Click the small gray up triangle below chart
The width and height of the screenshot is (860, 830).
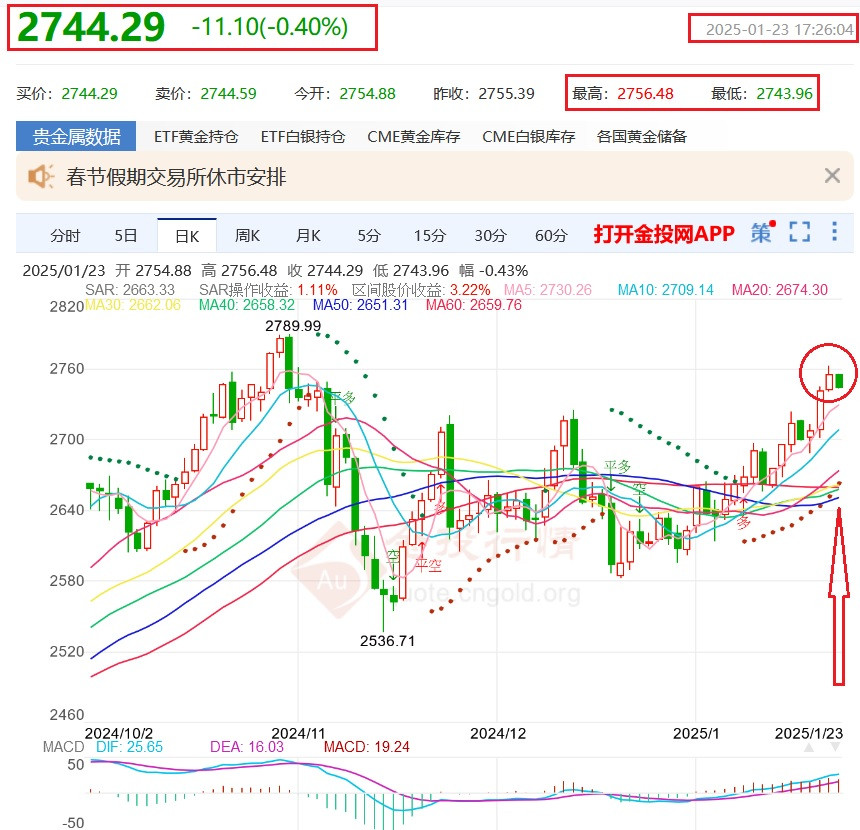(x=809, y=748)
